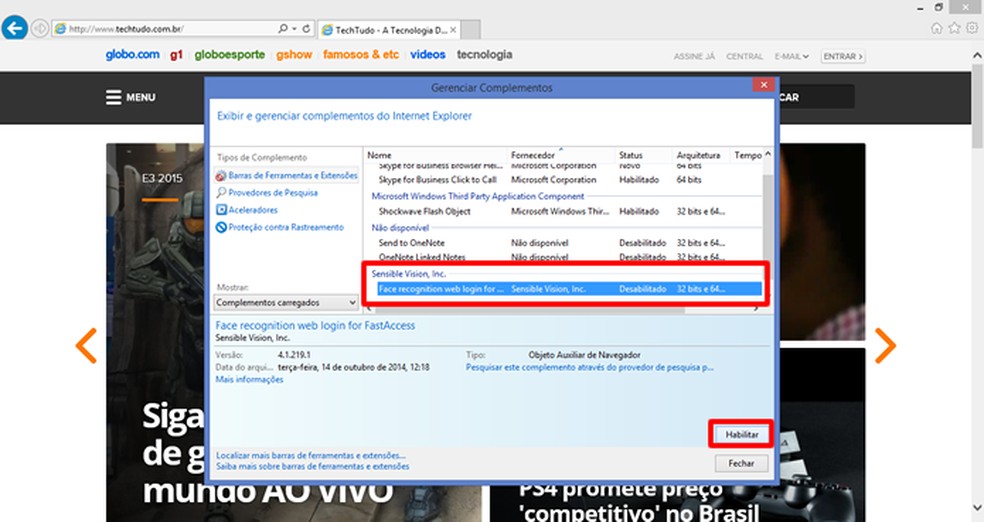This screenshot has height=522, width=984.
Task: Click the Mais informações link
Action: (249, 380)
